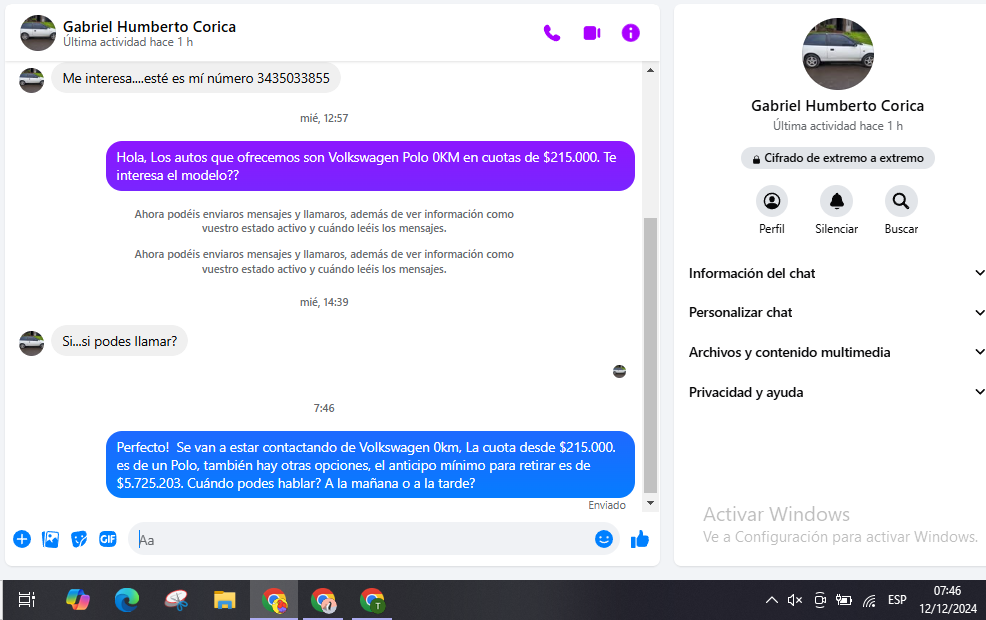Click Gabriel Humberto Corica name in header
The image size is (986, 620).
tap(149, 26)
